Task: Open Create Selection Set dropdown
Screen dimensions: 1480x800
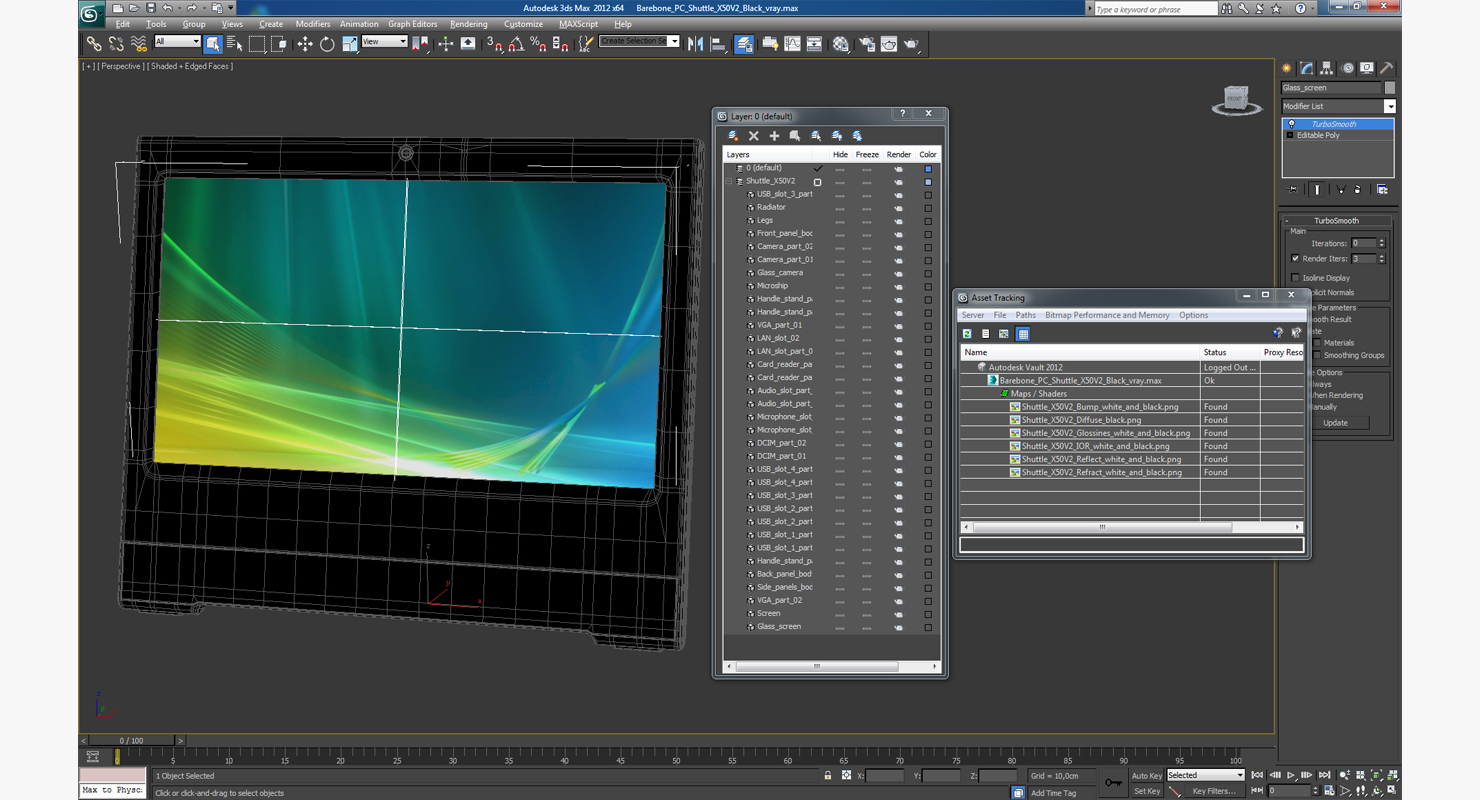Action: pos(639,42)
